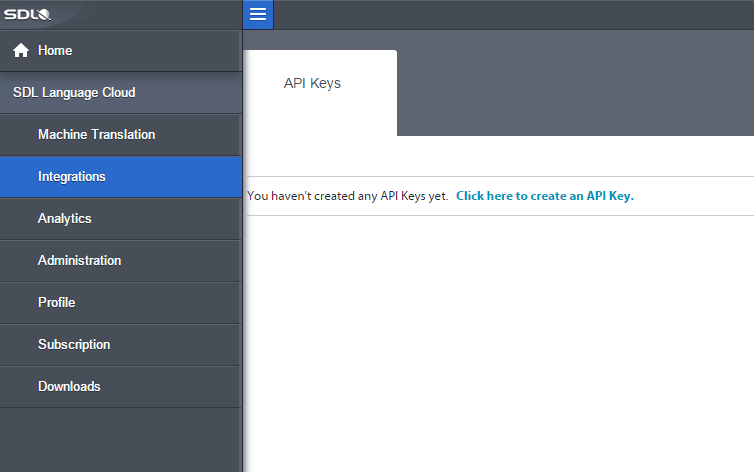Click empty sidebar space below Downloads

pyautogui.click(x=120, y=438)
